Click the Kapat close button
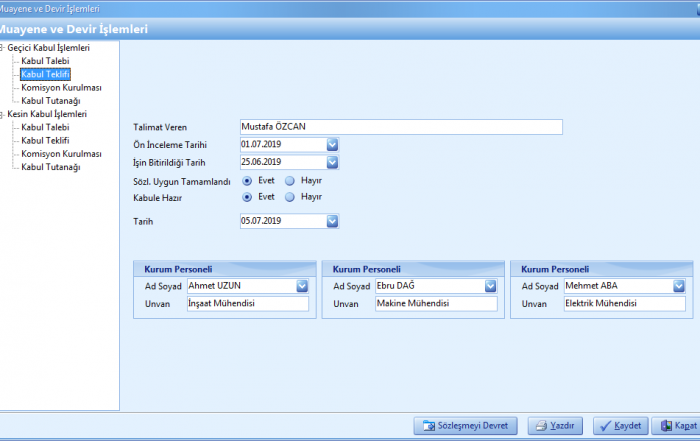700x441 pixels. click(x=676, y=426)
